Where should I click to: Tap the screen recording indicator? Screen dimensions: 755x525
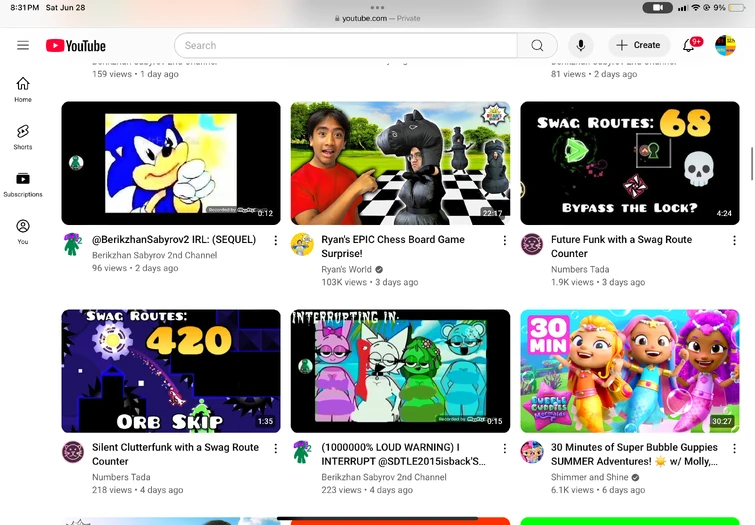657,7
